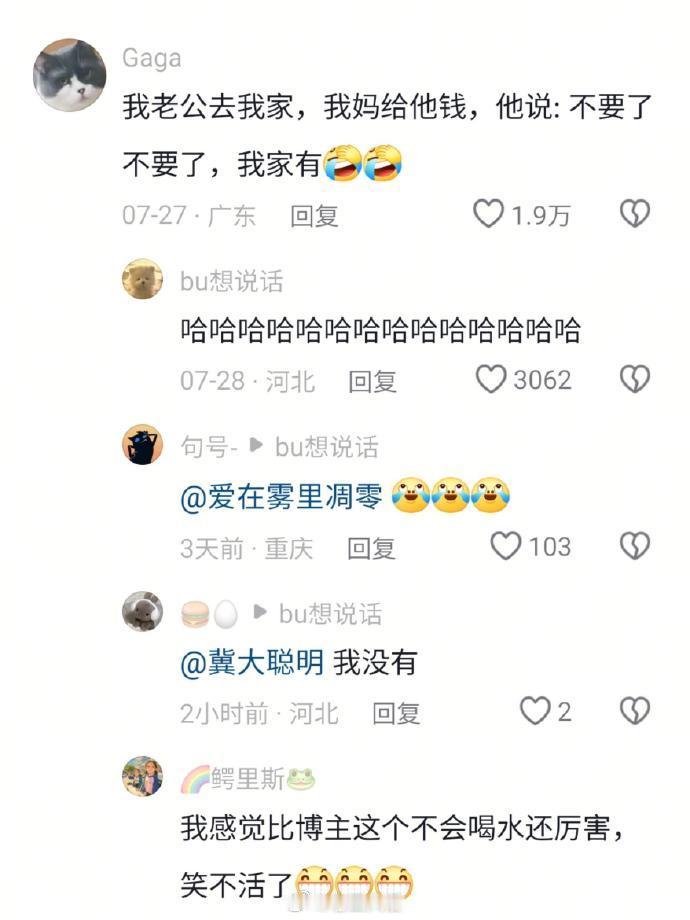
Task: Like the 我没有 reply with 2 likes
Action: [535, 711]
